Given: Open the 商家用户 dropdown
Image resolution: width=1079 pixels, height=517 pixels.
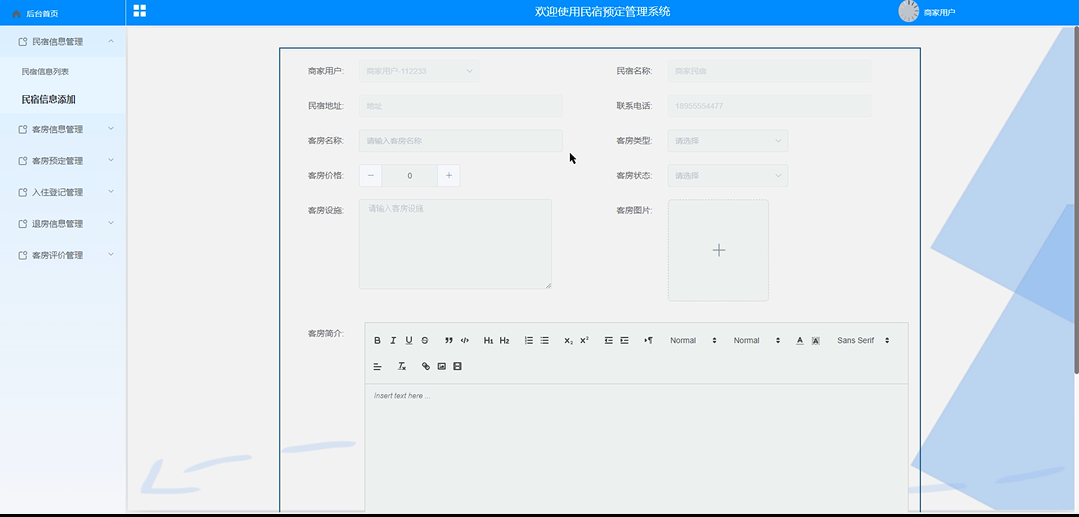Looking at the screenshot, I should [419, 71].
